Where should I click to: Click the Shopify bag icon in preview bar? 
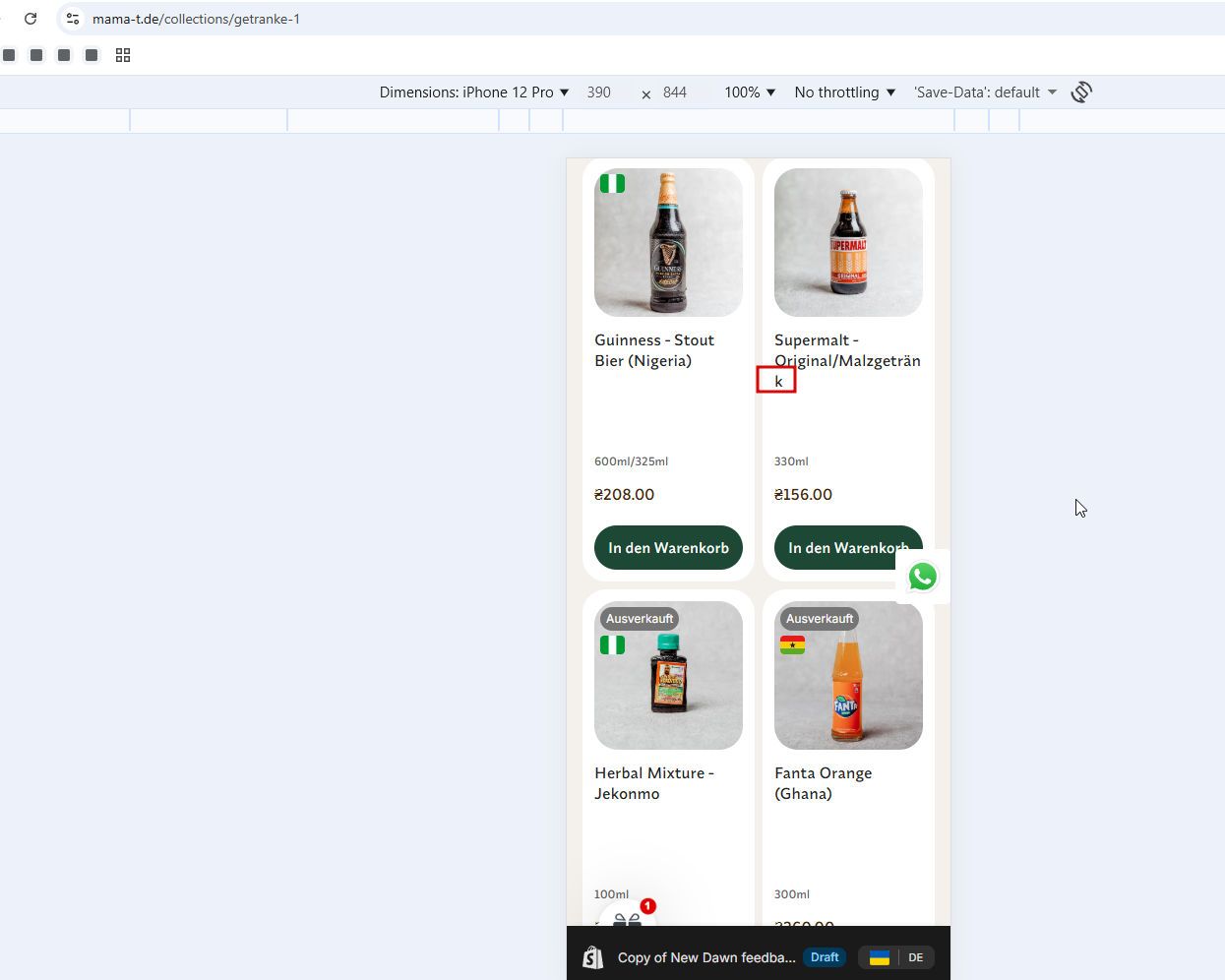592,957
